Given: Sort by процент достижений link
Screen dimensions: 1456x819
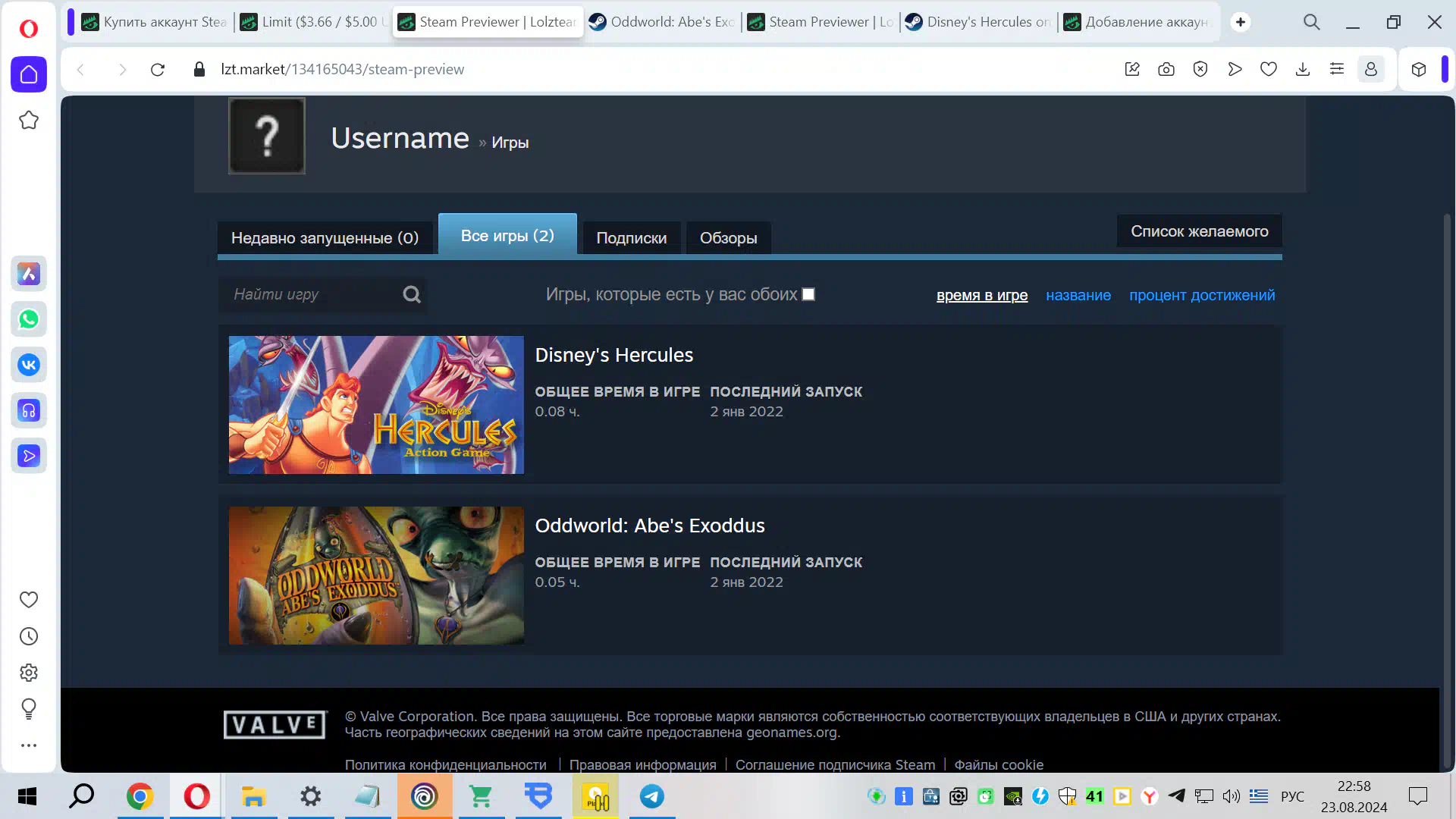Looking at the screenshot, I should pos(1201,295).
